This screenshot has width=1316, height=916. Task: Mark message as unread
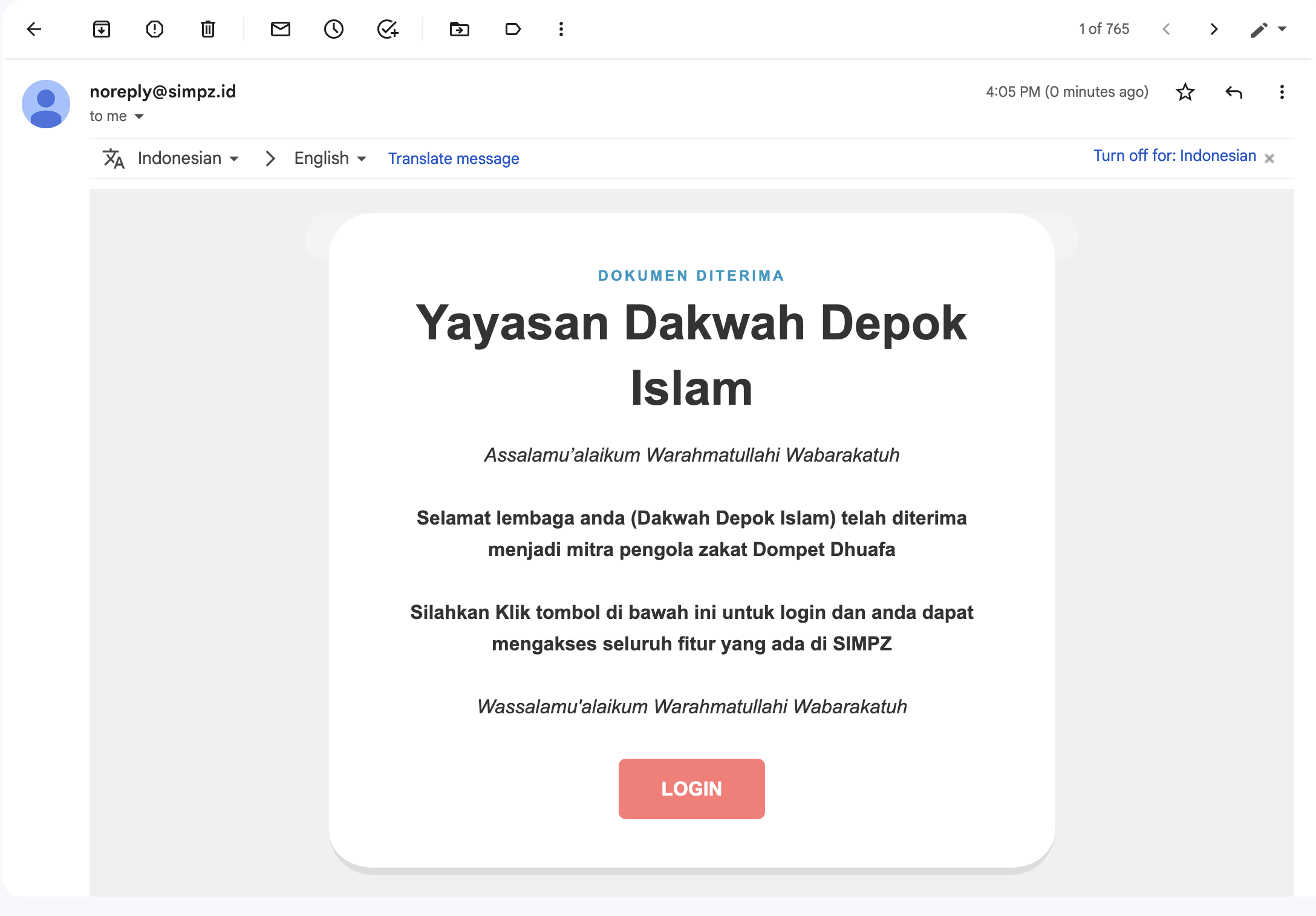(x=281, y=29)
